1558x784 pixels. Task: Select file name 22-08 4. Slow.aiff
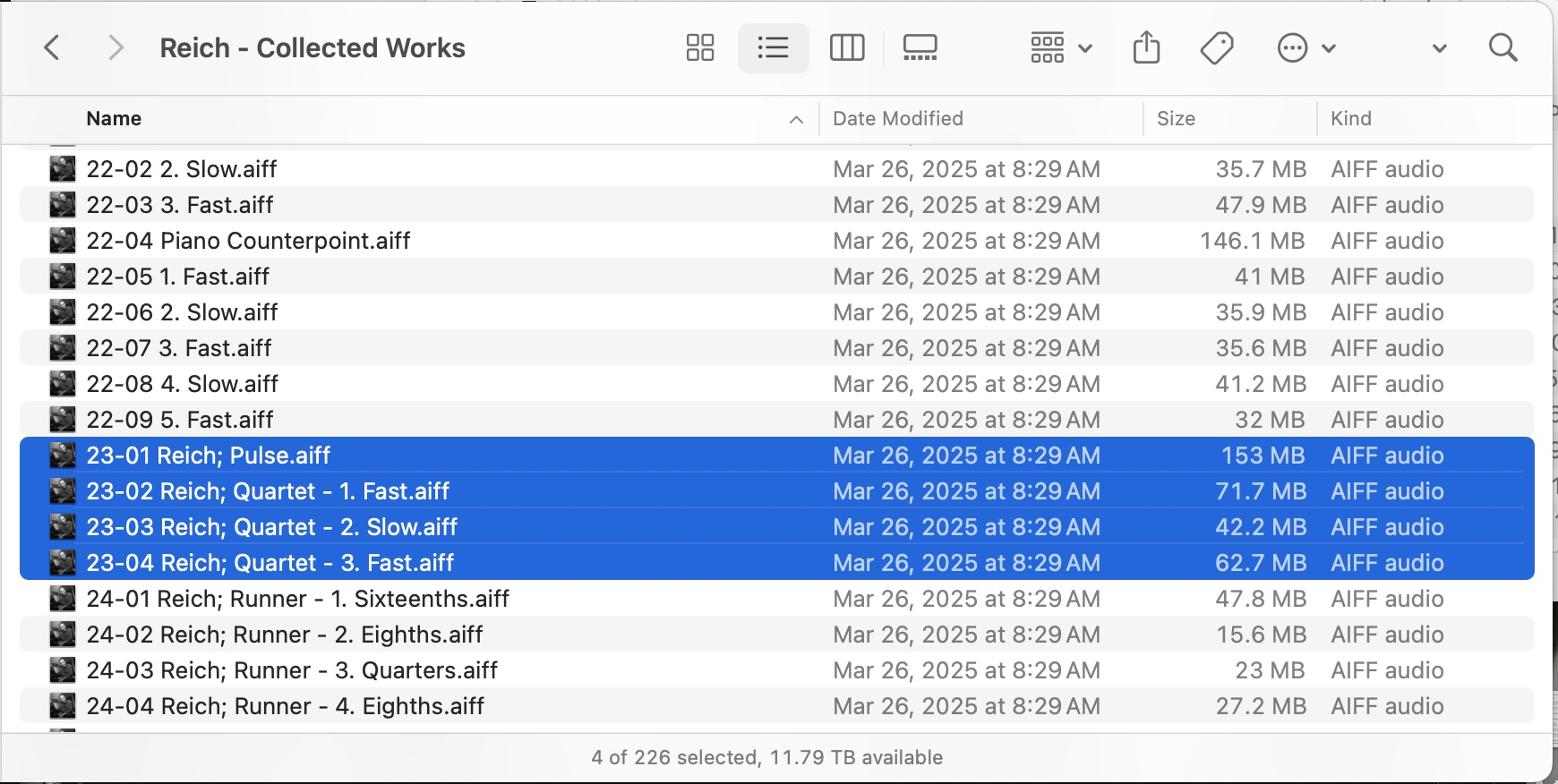tap(183, 384)
